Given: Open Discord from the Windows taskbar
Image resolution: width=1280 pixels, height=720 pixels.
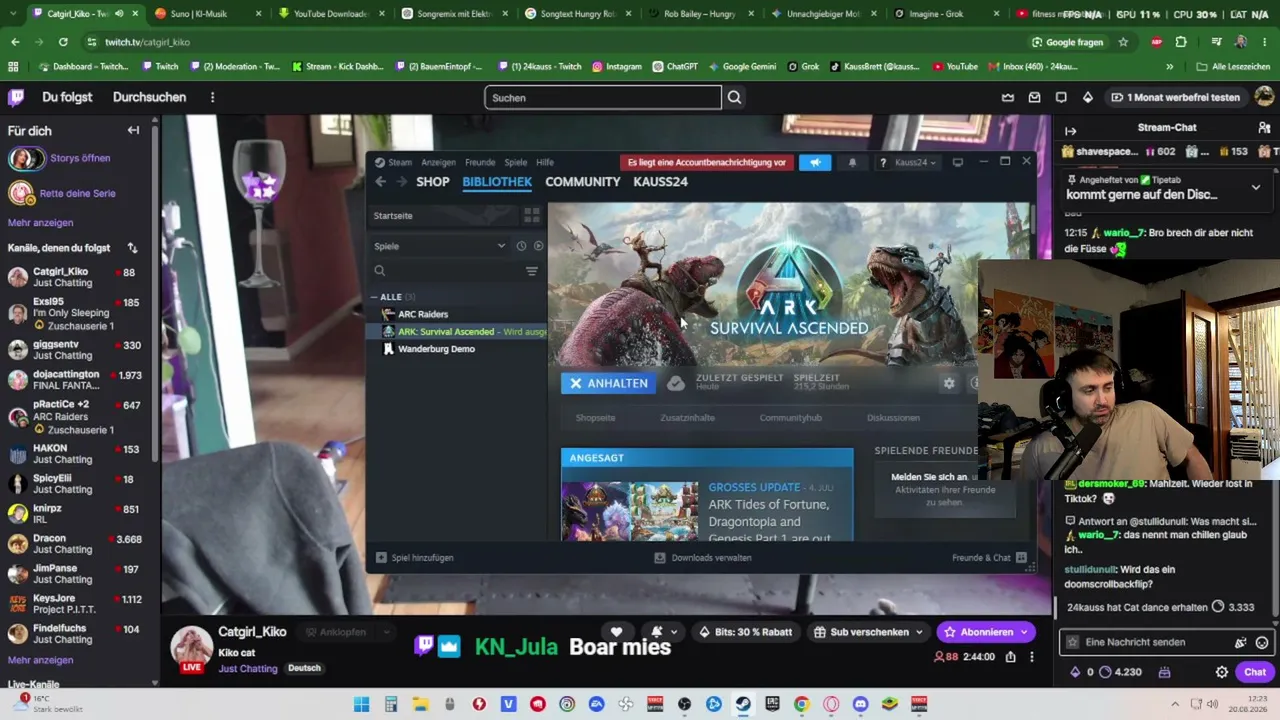Looking at the screenshot, I should [860, 704].
